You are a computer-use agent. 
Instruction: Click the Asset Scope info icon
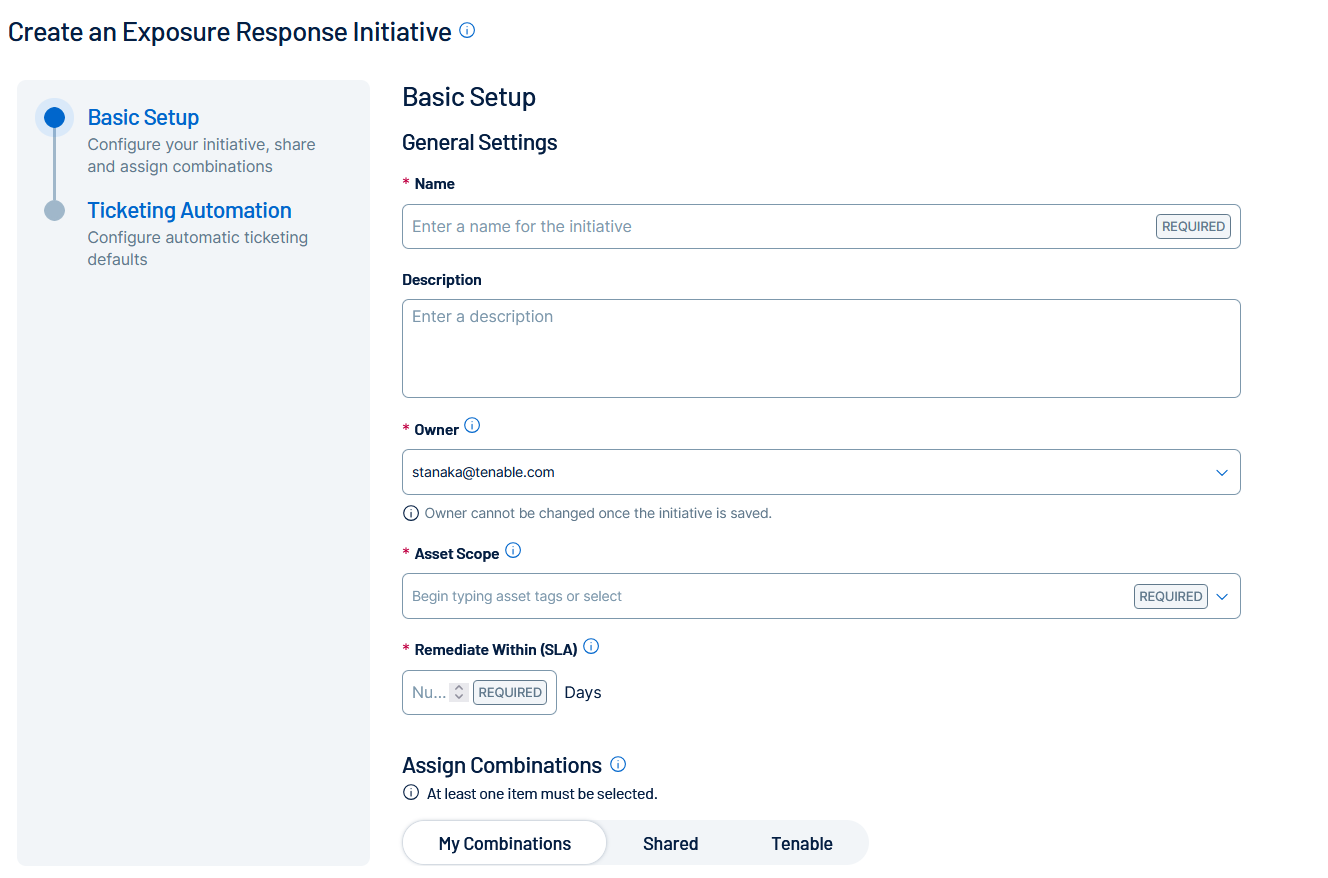point(513,551)
